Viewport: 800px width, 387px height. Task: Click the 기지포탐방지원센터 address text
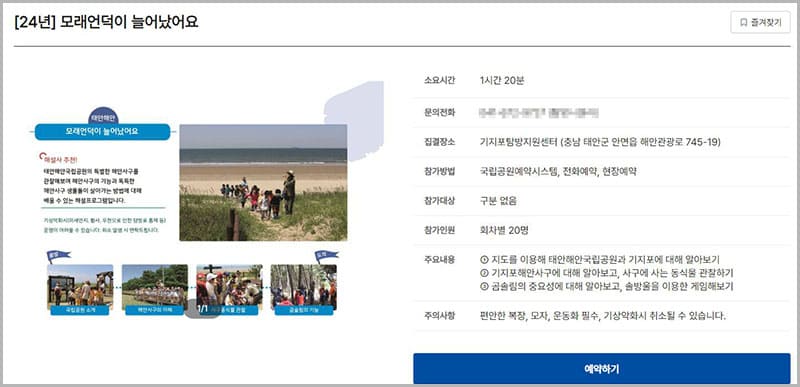tap(600, 142)
